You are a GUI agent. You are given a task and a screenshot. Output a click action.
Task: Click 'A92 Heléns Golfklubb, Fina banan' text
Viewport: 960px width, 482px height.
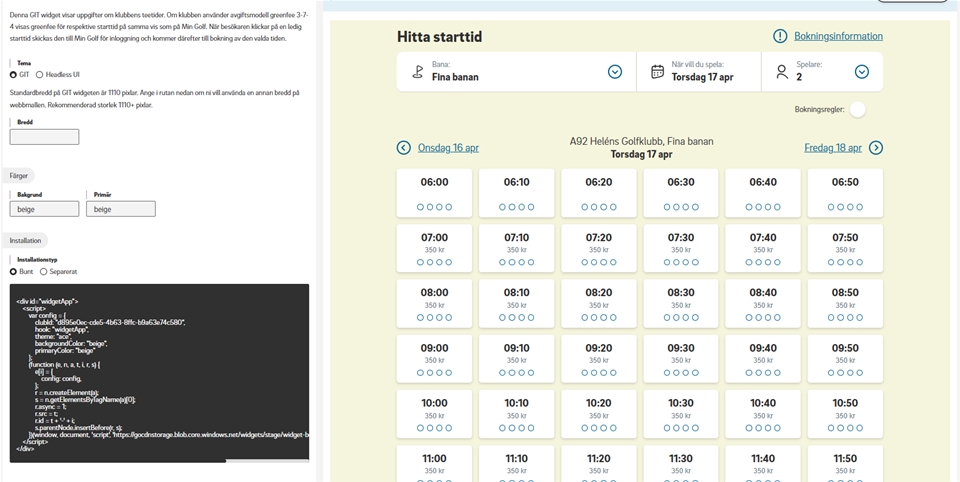641,141
